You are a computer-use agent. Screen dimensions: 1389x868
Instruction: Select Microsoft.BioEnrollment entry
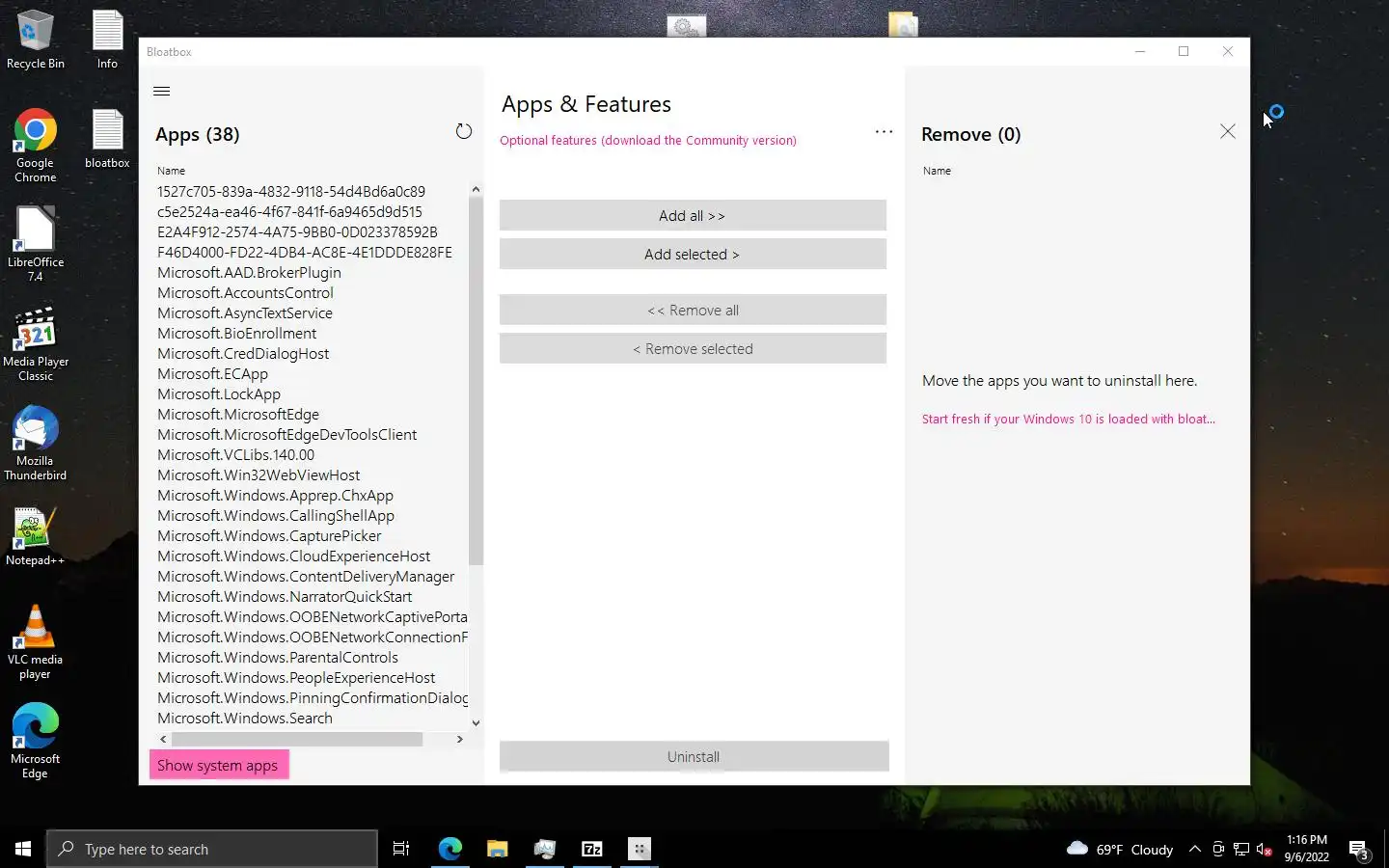(236, 333)
